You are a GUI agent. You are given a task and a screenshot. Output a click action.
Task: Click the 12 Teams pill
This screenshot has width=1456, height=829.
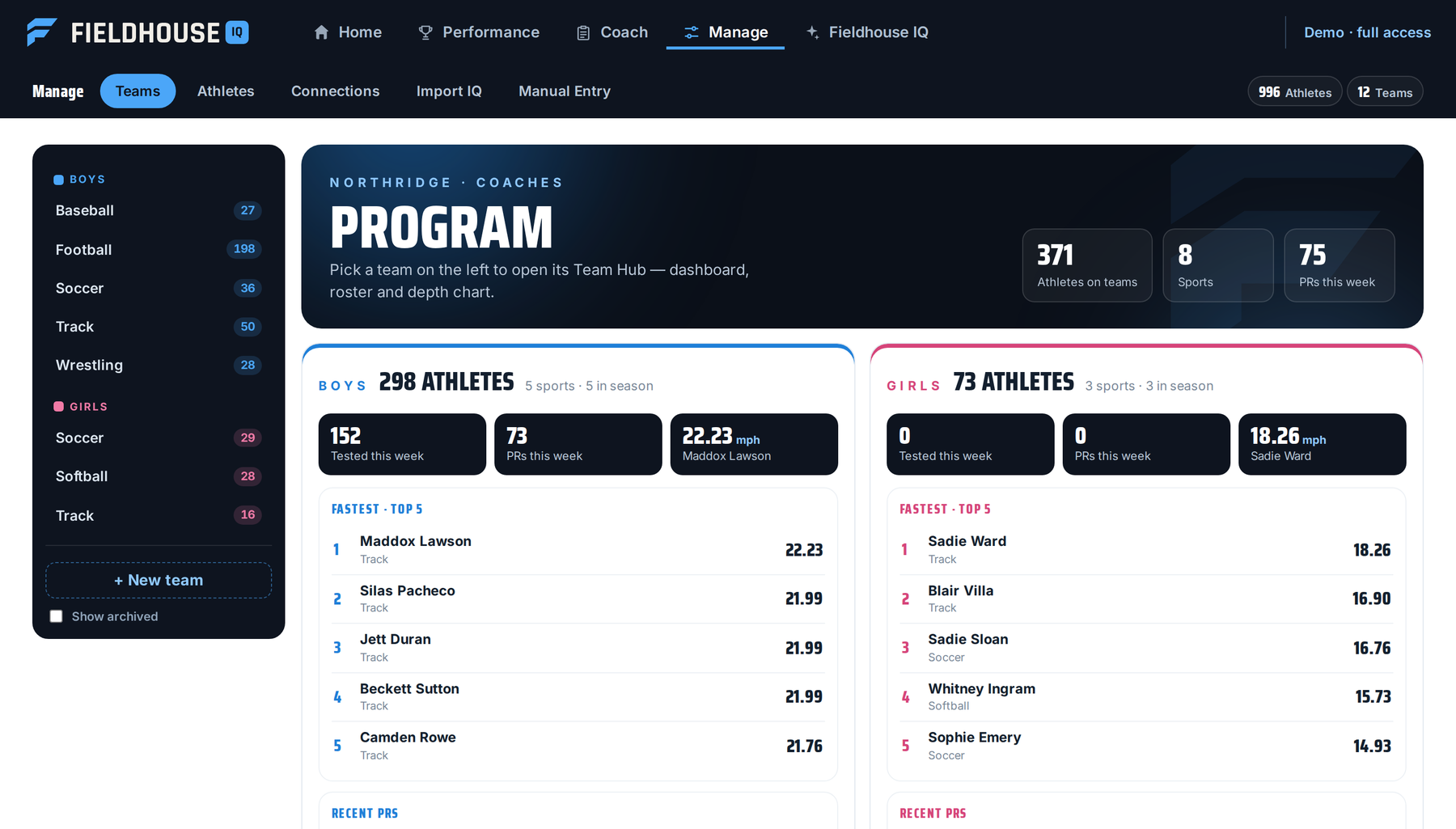tap(1385, 92)
